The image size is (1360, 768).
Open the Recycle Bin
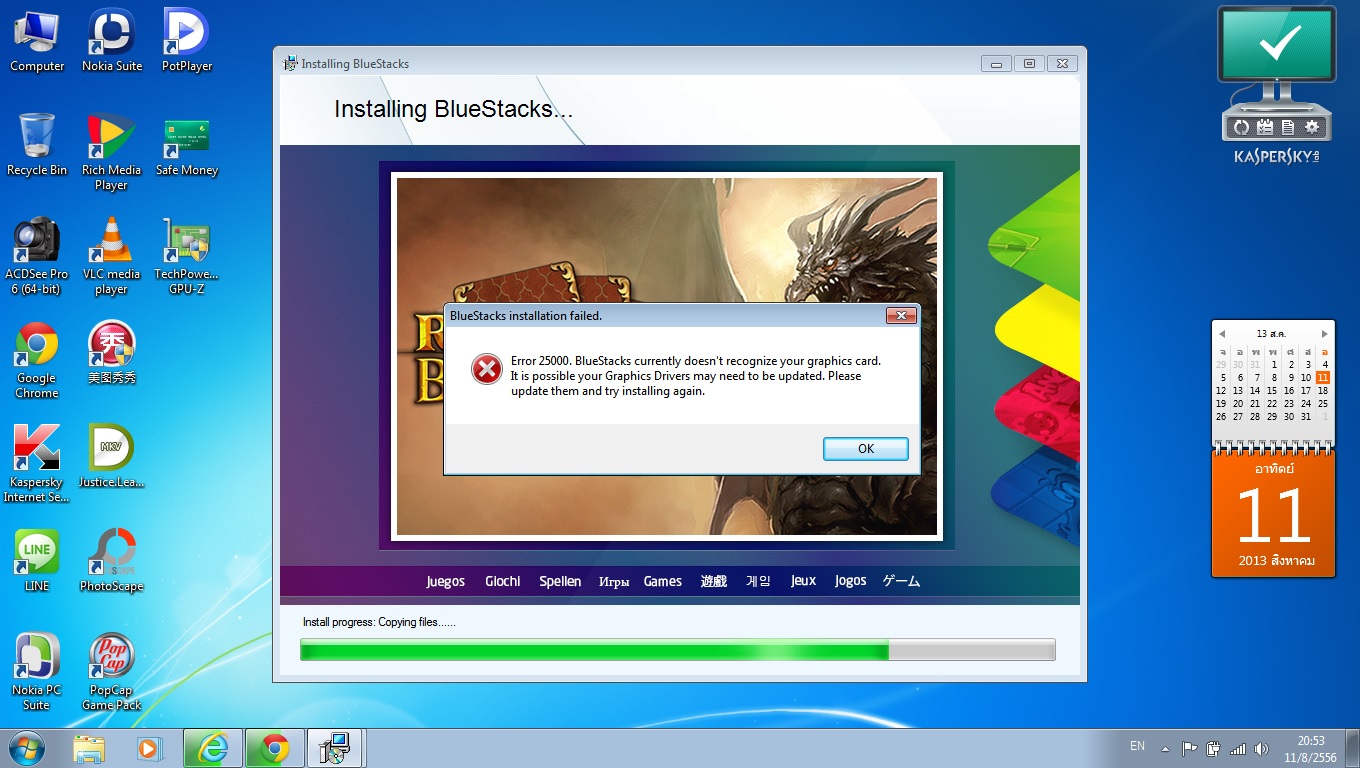pyautogui.click(x=37, y=145)
